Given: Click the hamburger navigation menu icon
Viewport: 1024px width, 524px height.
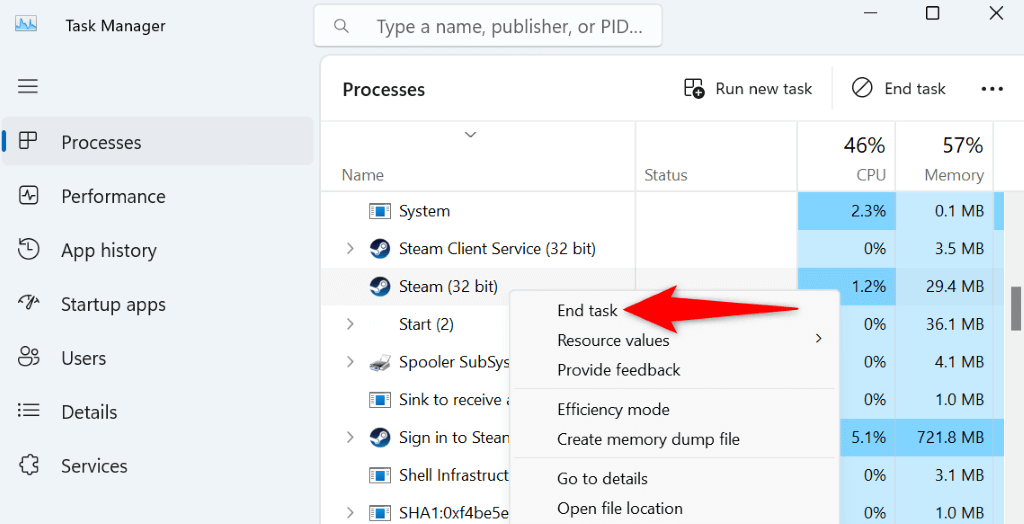Looking at the screenshot, I should [x=28, y=87].
